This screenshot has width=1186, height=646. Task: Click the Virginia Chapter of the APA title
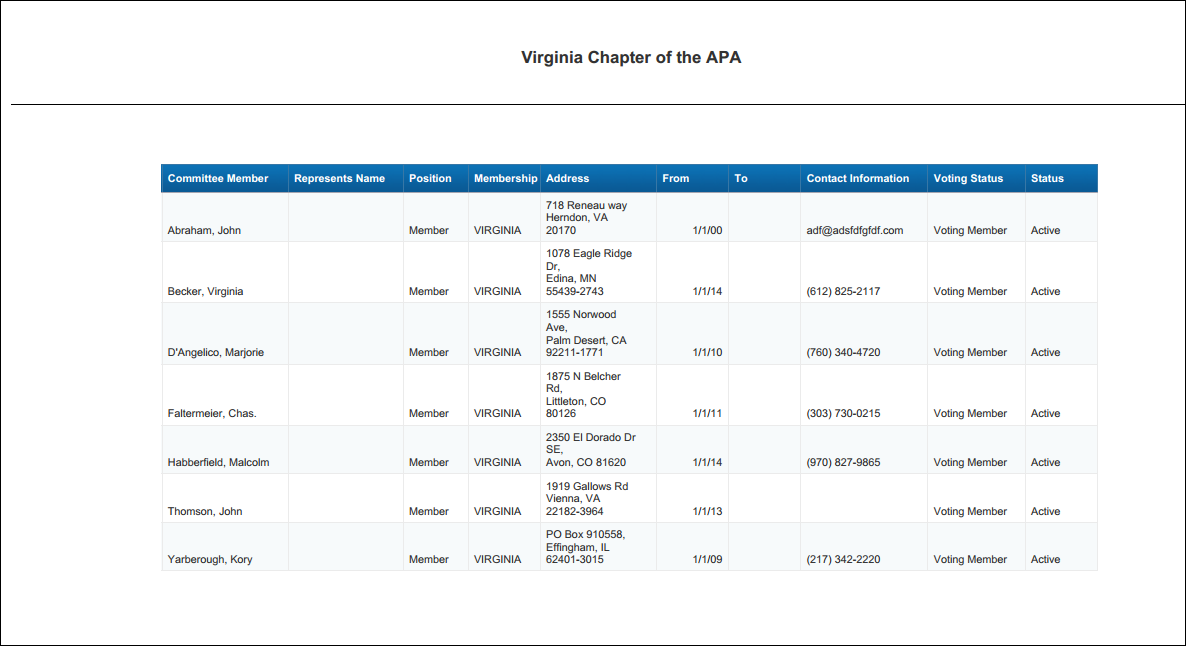631,57
